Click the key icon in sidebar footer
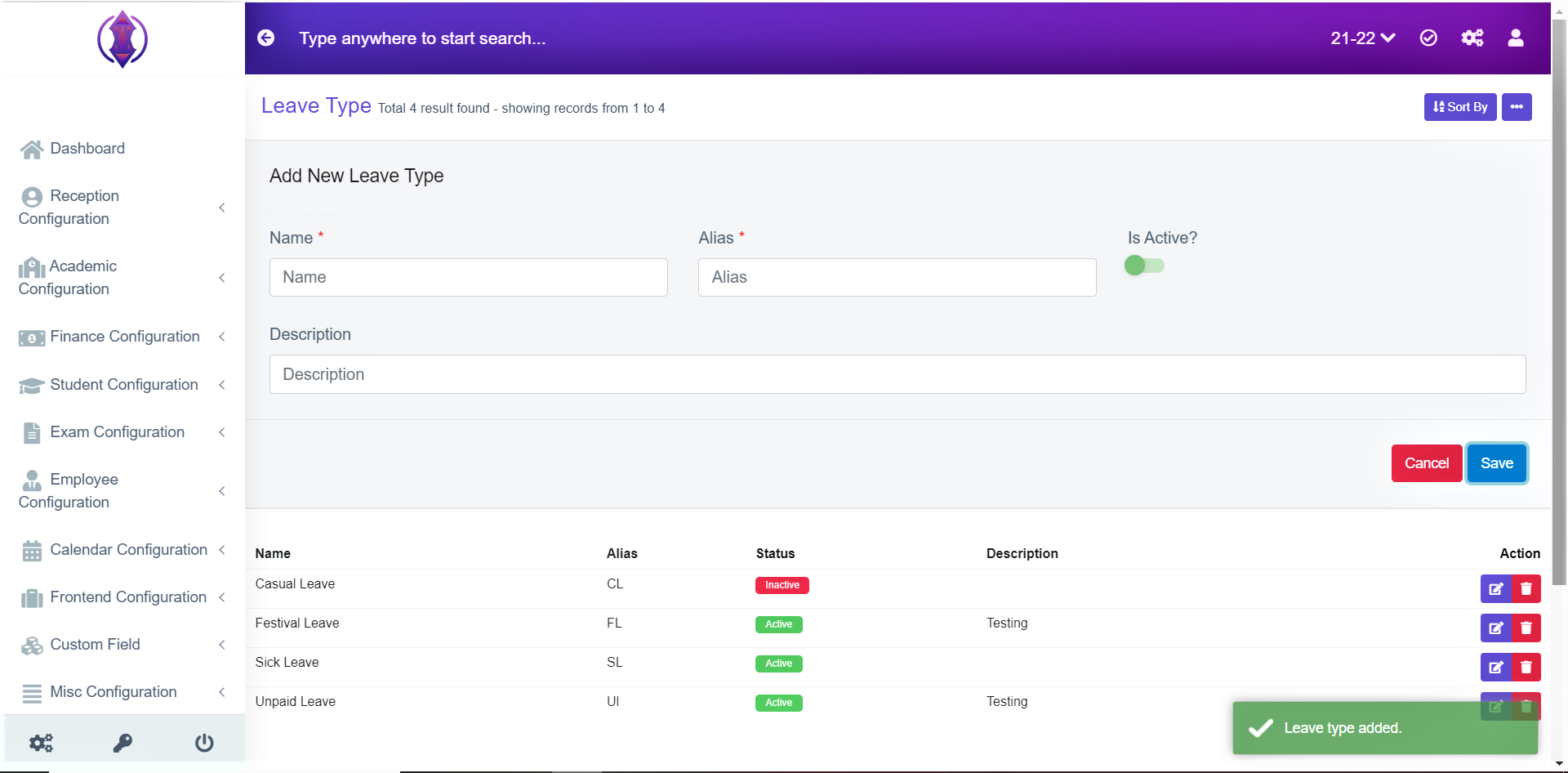Viewport: 1568px width, 773px height. point(122,743)
